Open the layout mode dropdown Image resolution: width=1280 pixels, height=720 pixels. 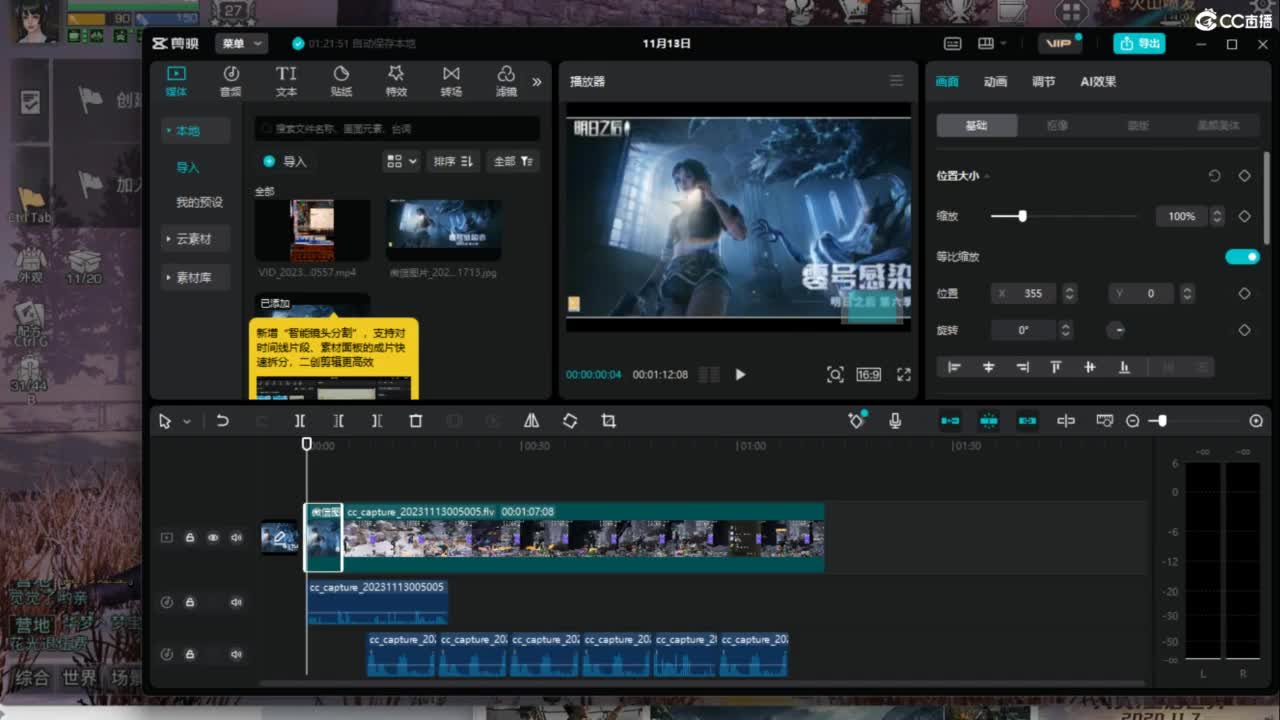pyautogui.click(x=992, y=44)
